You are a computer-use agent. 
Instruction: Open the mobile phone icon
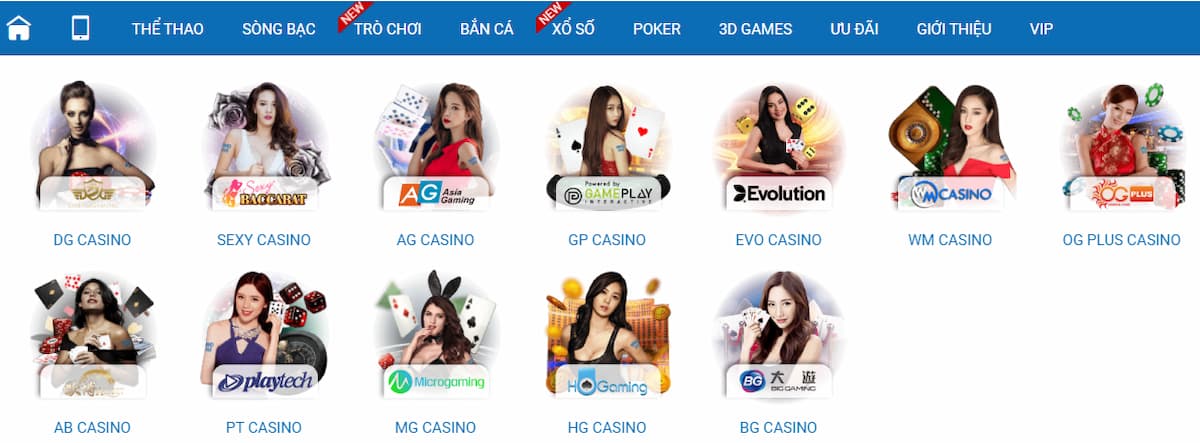tap(80, 28)
